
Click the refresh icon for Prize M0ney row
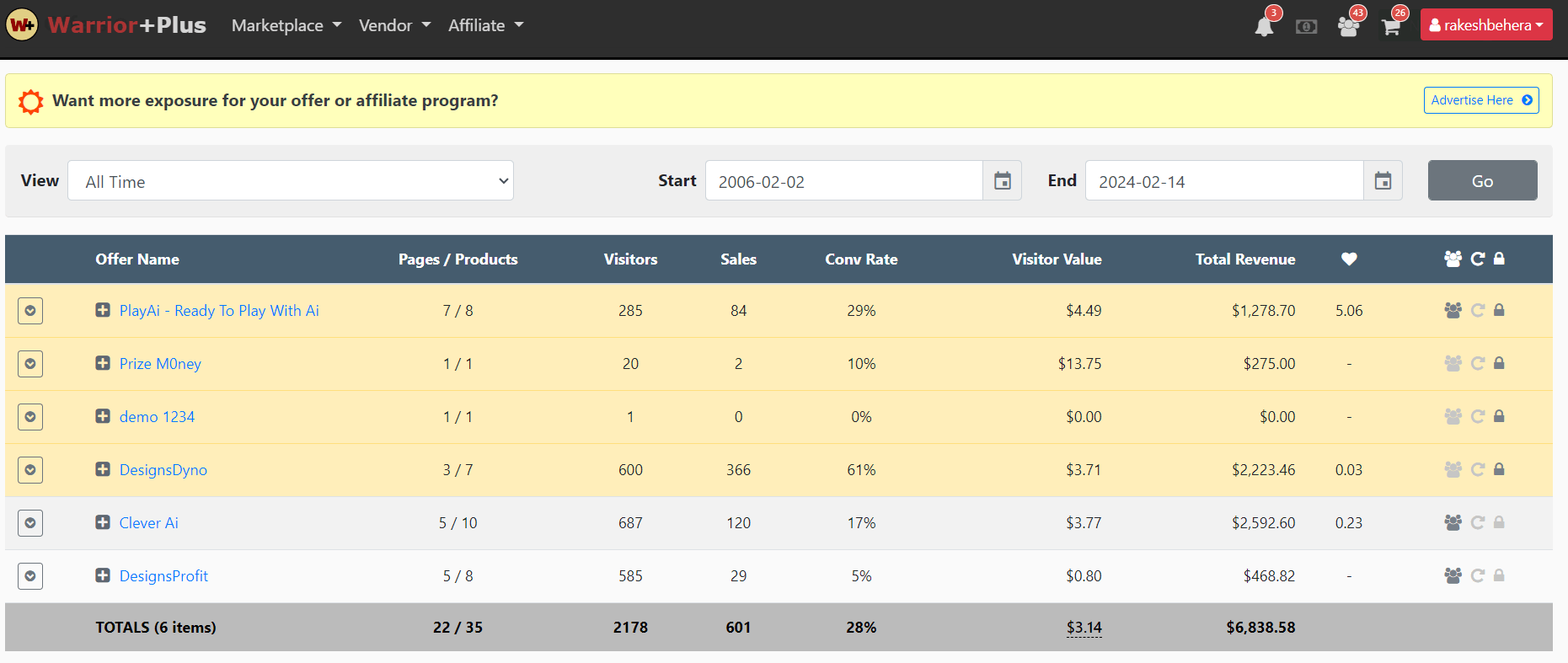[x=1477, y=363]
